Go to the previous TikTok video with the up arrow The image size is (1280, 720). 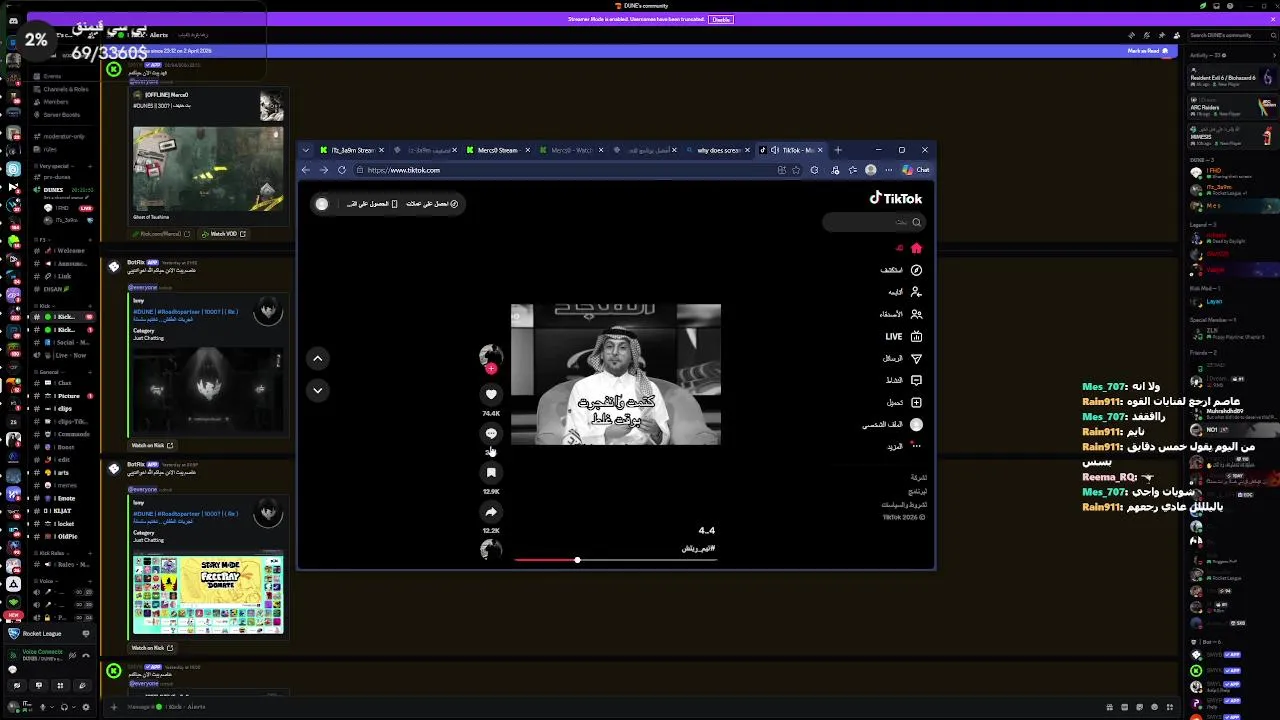tap(317, 358)
